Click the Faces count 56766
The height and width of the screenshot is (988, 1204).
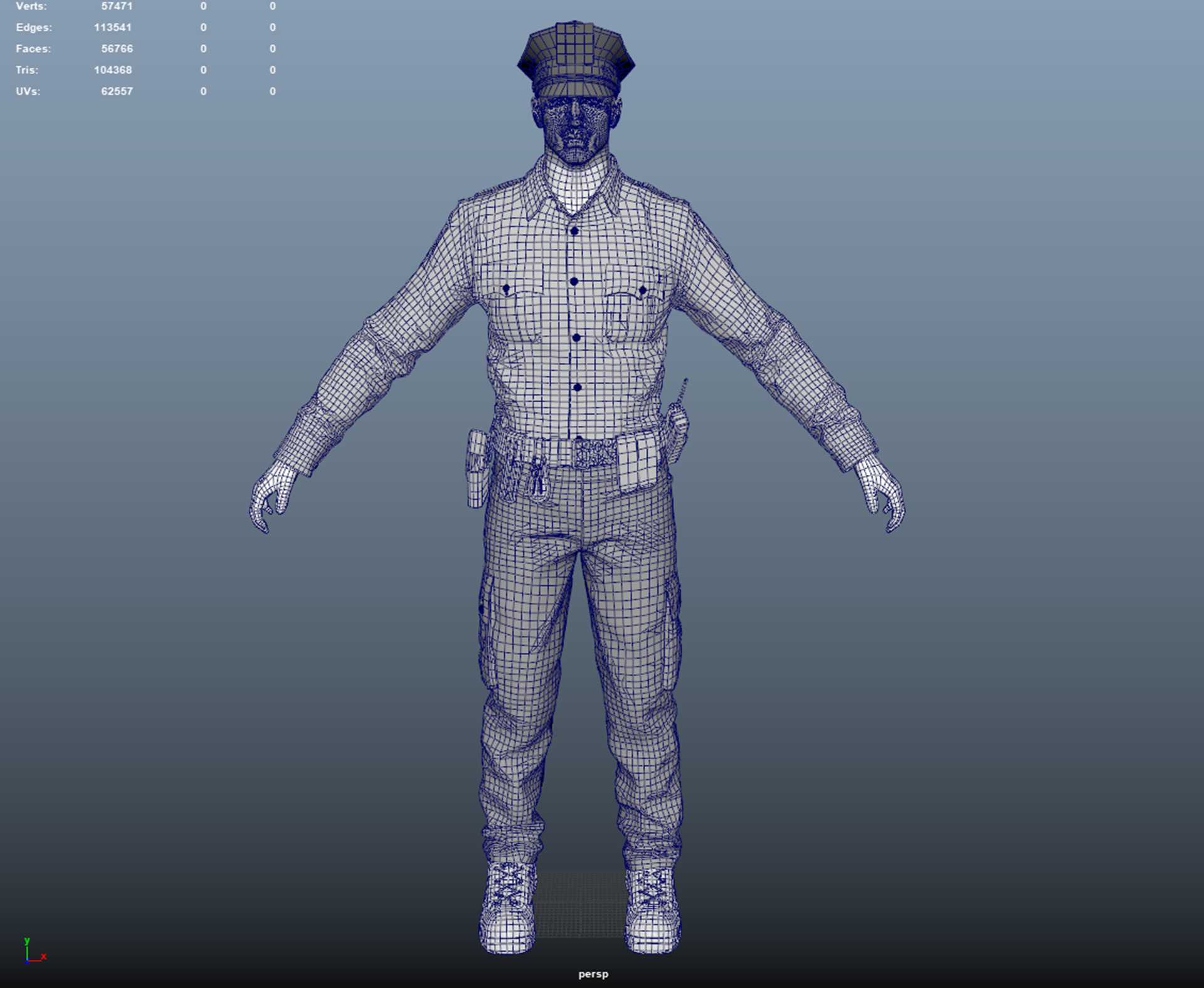(x=117, y=49)
